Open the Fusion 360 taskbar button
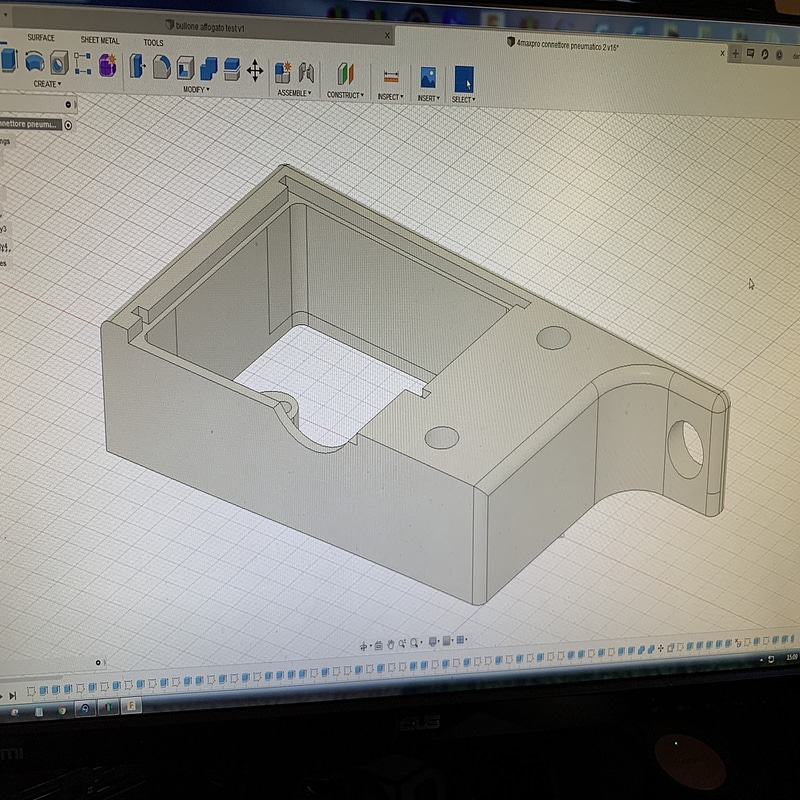 [x=131, y=706]
